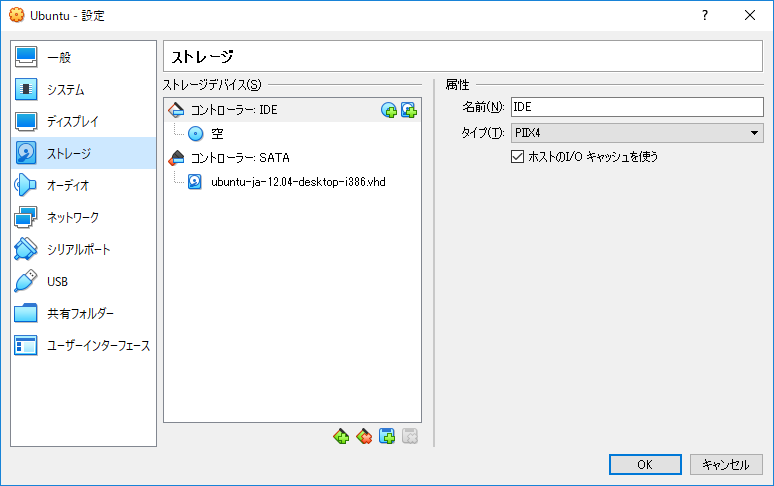Image resolution: width=774 pixels, height=486 pixels.
Task: Click the hard disk icon beside the vhd file
Action: tap(194, 182)
